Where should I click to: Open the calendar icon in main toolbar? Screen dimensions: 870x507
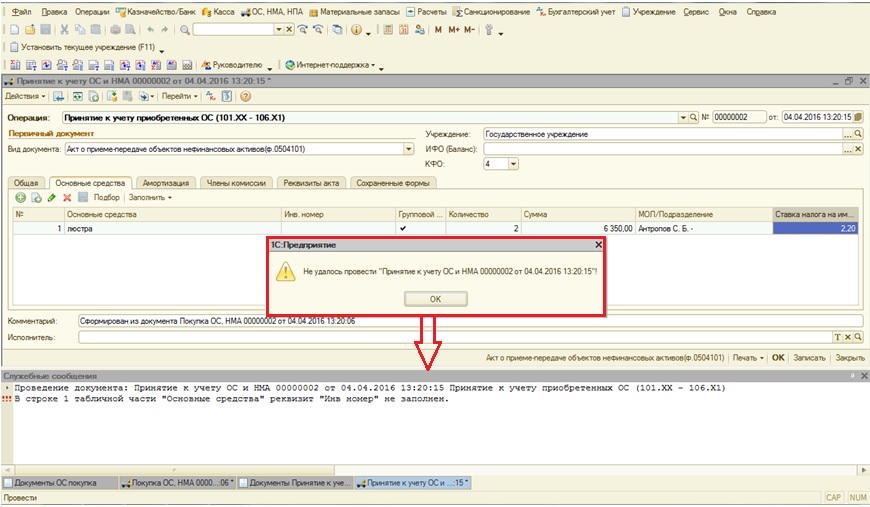[x=404, y=29]
